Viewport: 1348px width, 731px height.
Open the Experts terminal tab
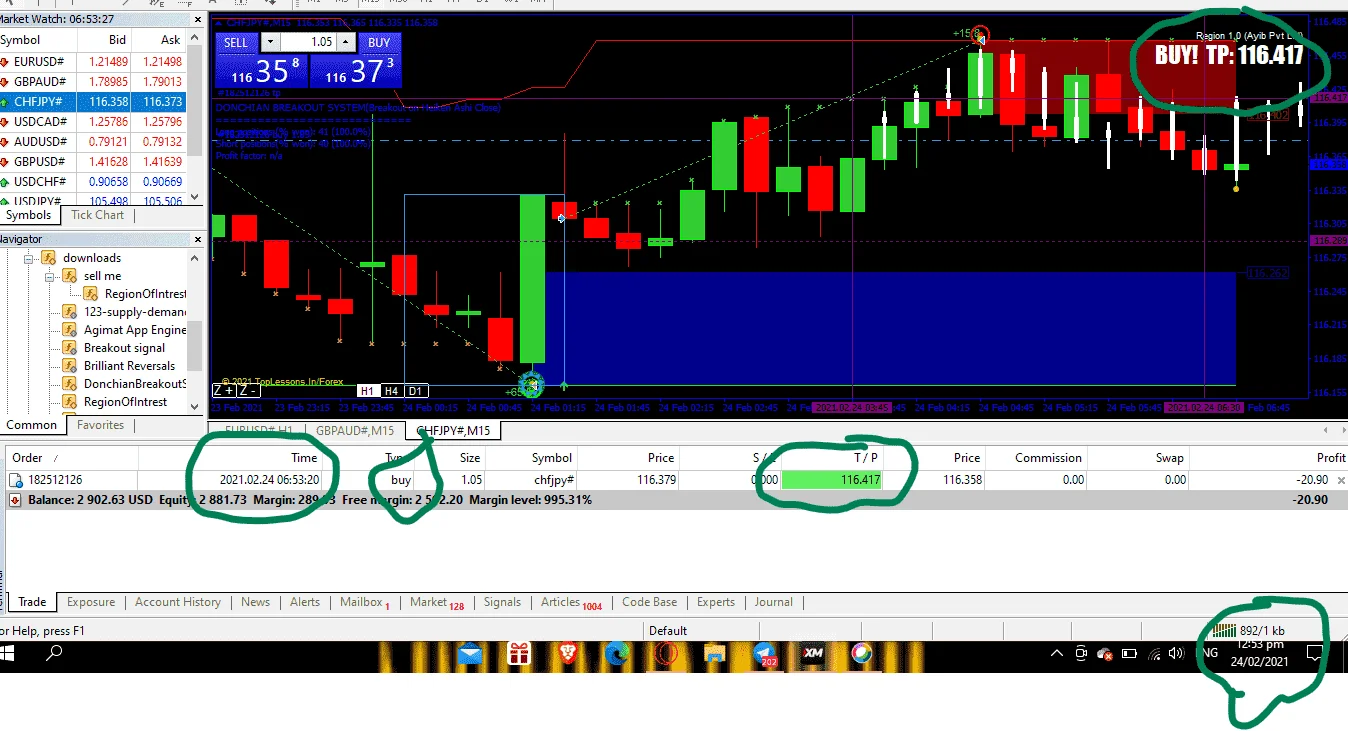coord(716,602)
